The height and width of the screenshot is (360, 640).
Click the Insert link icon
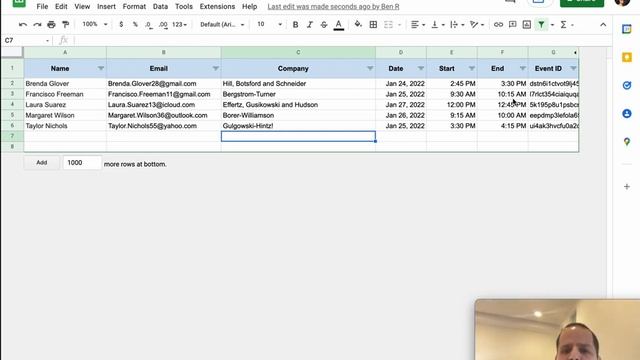pos(498,24)
